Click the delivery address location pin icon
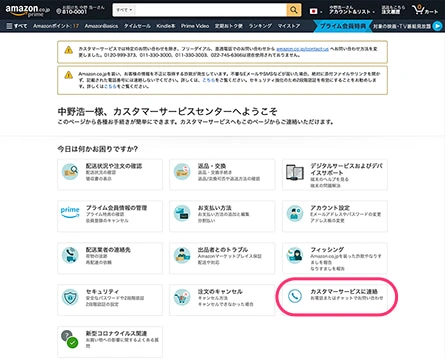445x360 pixels. pyautogui.click(x=58, y=12)
